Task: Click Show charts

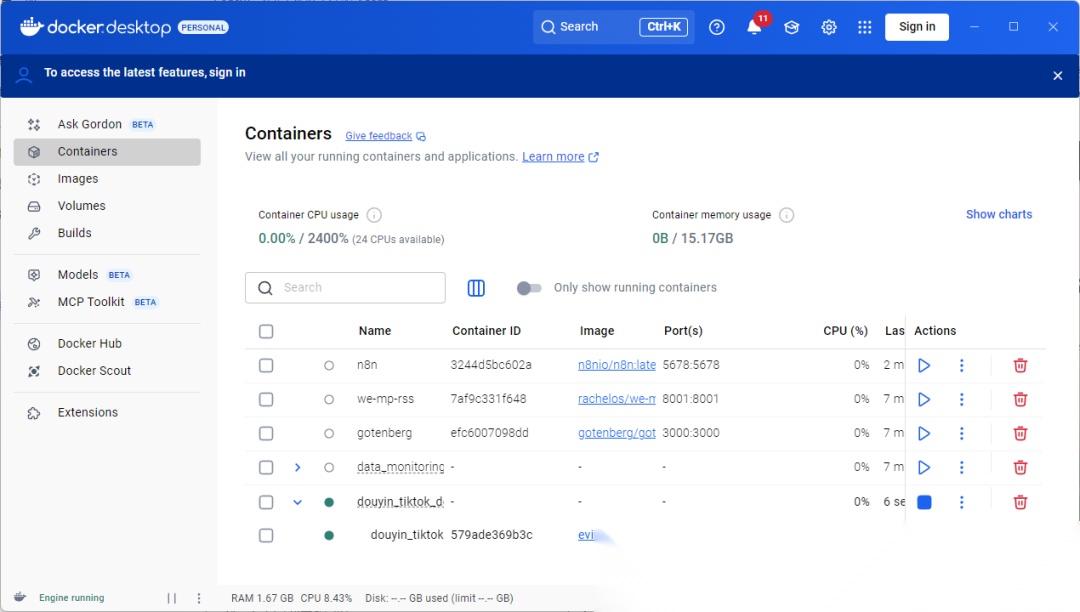Action: click(999, 214)
